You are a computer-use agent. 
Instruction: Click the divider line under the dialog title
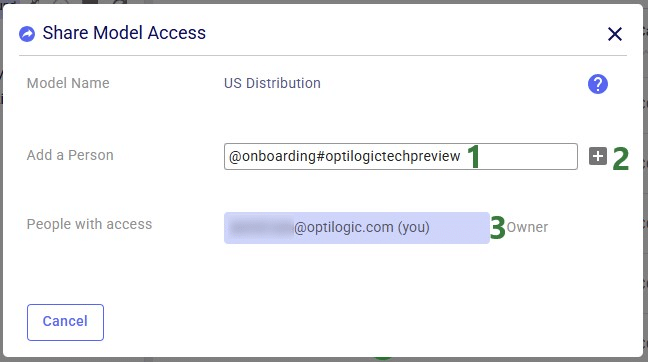pyautogui.click(x=323, y=55)
